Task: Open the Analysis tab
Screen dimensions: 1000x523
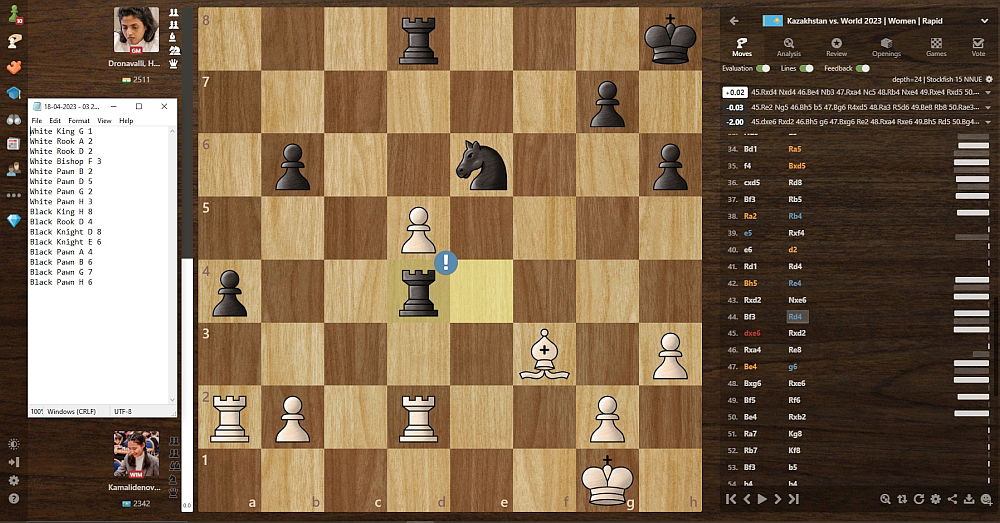Action: point(789,47)
